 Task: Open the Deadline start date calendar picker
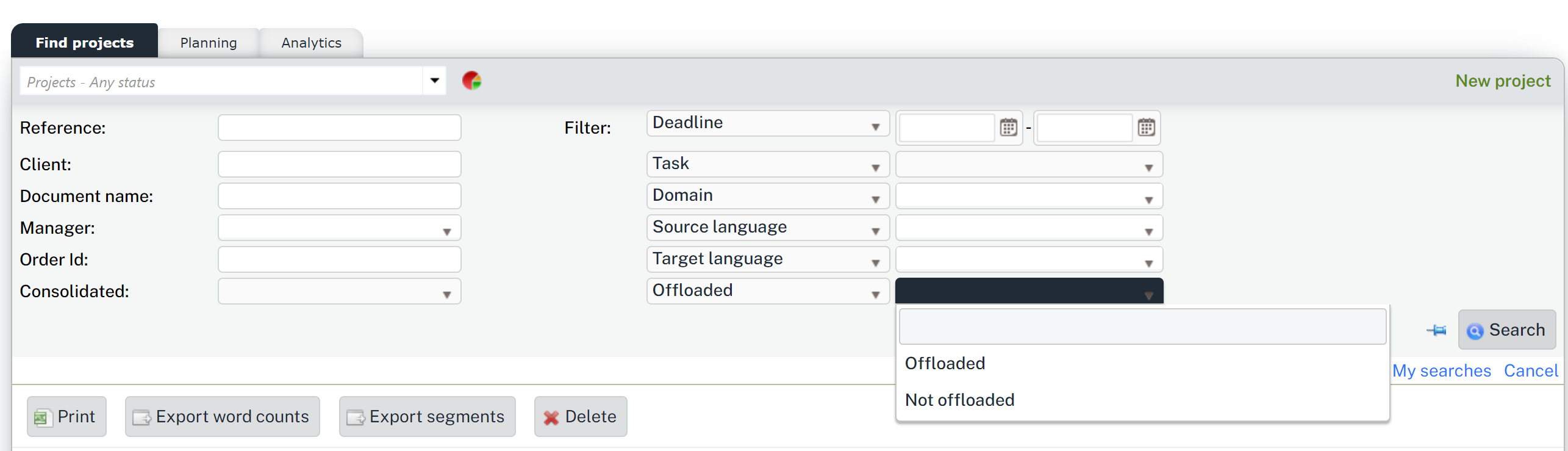click(1008, 128)
